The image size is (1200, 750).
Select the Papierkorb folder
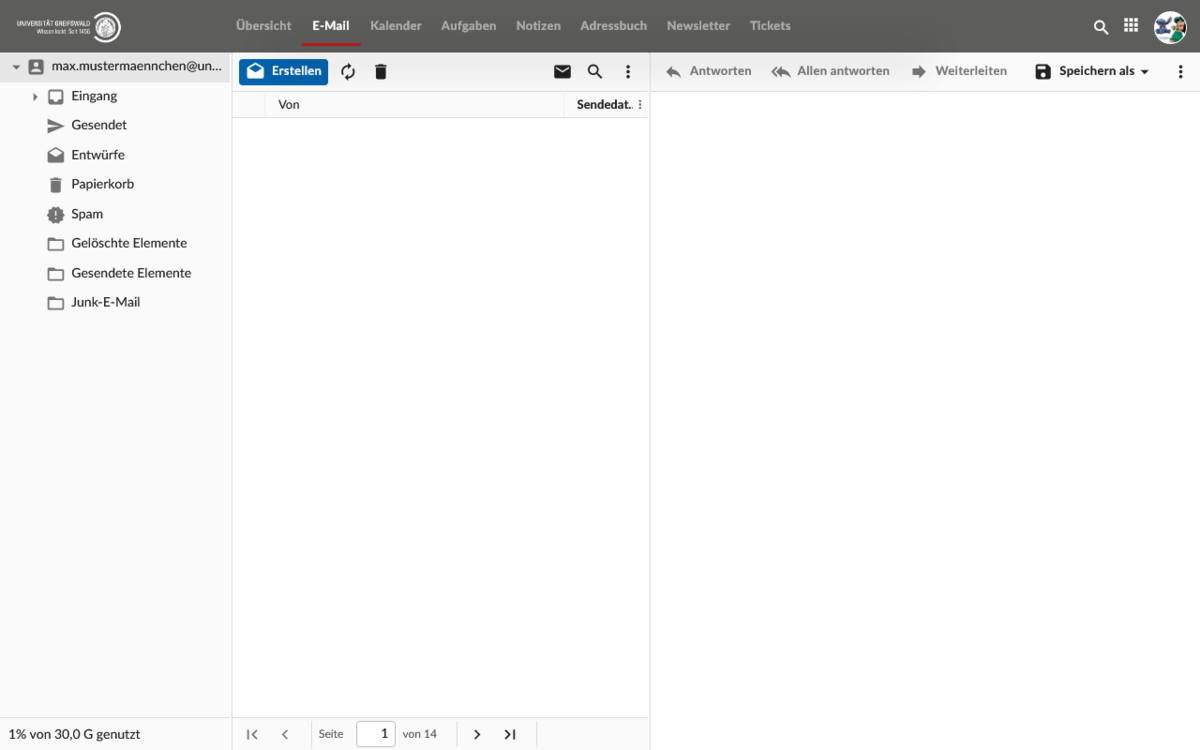102,184
